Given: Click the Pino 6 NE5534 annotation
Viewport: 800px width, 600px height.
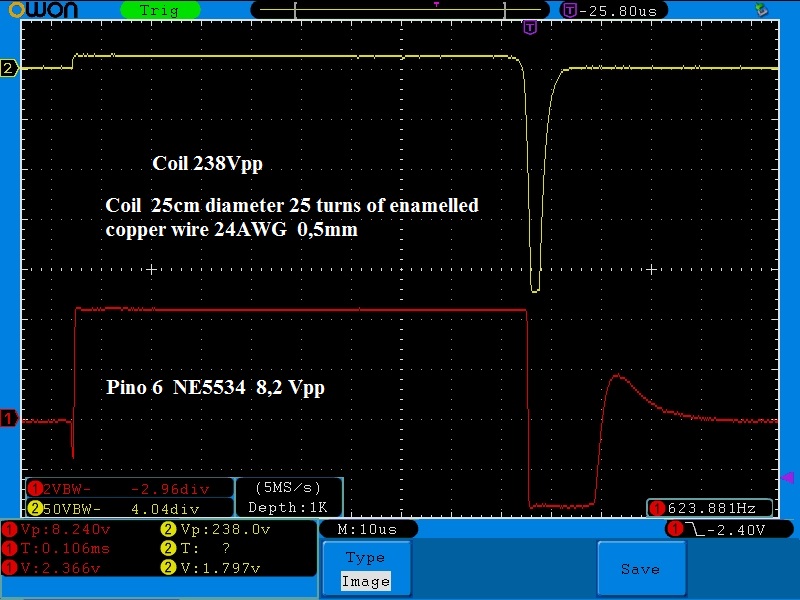Looking at the screenshot, I should 215,387.
